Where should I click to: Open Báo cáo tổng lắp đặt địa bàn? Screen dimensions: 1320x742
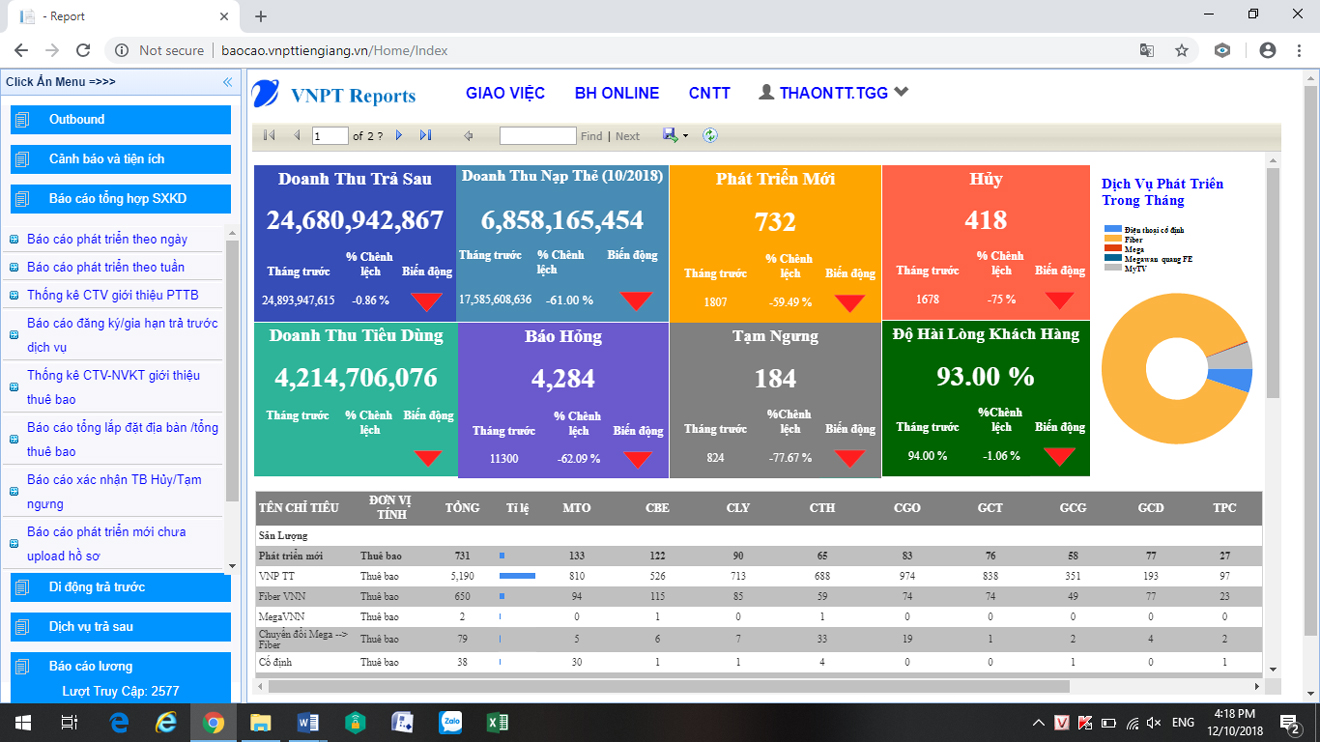tap(122, 439)
